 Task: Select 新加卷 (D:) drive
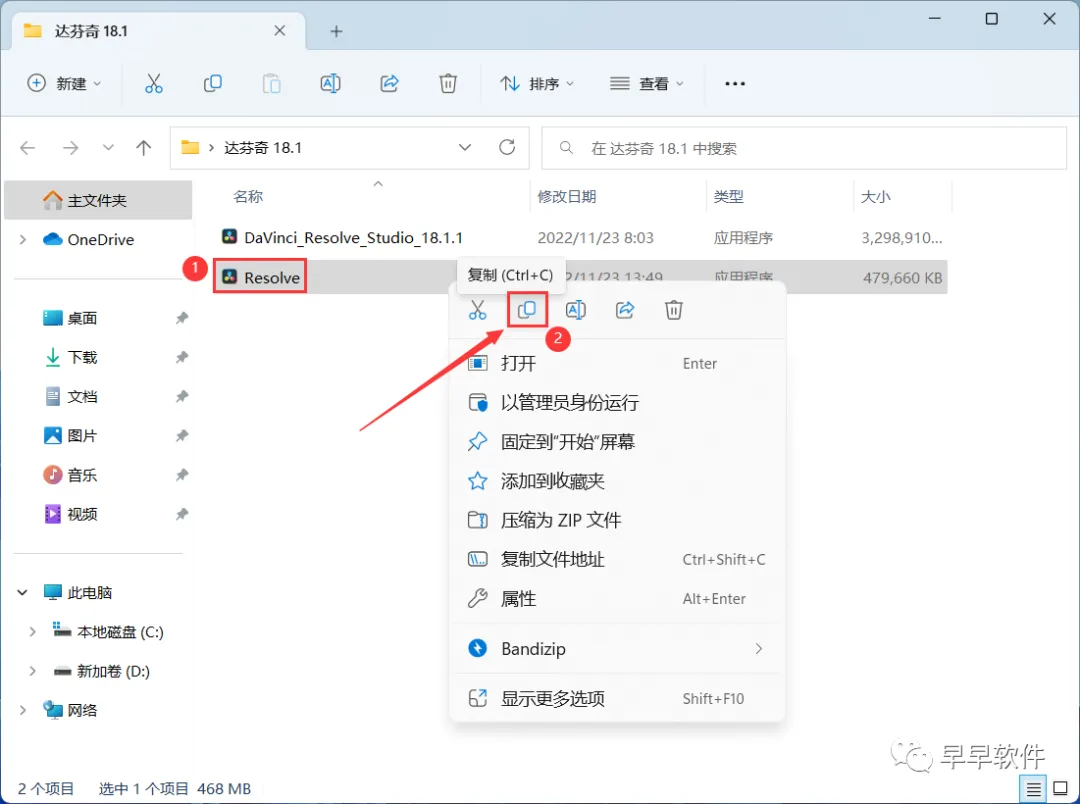pos(113,671)
